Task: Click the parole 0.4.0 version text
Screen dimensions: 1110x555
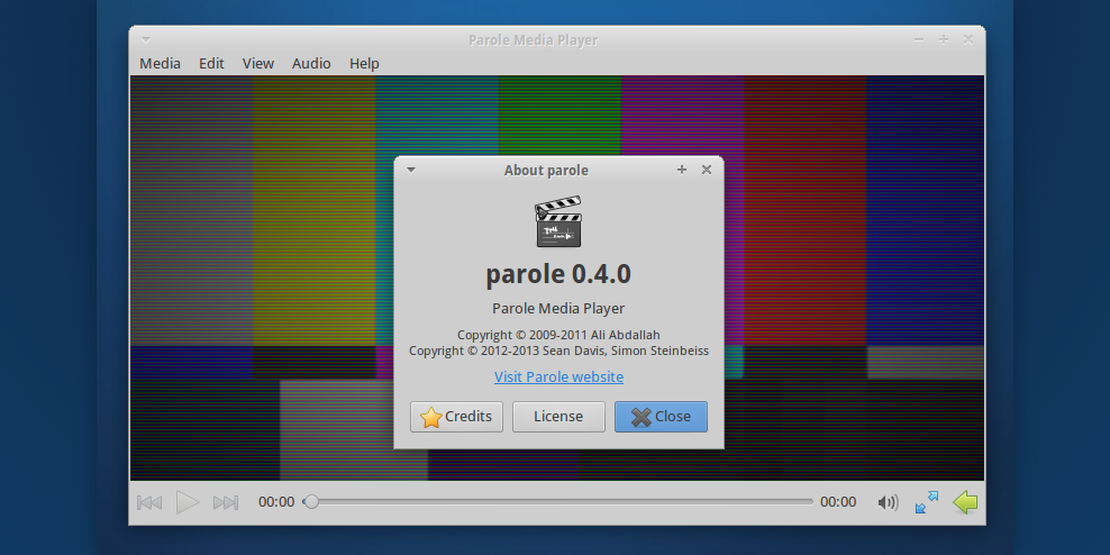Action: pos(559,274)
